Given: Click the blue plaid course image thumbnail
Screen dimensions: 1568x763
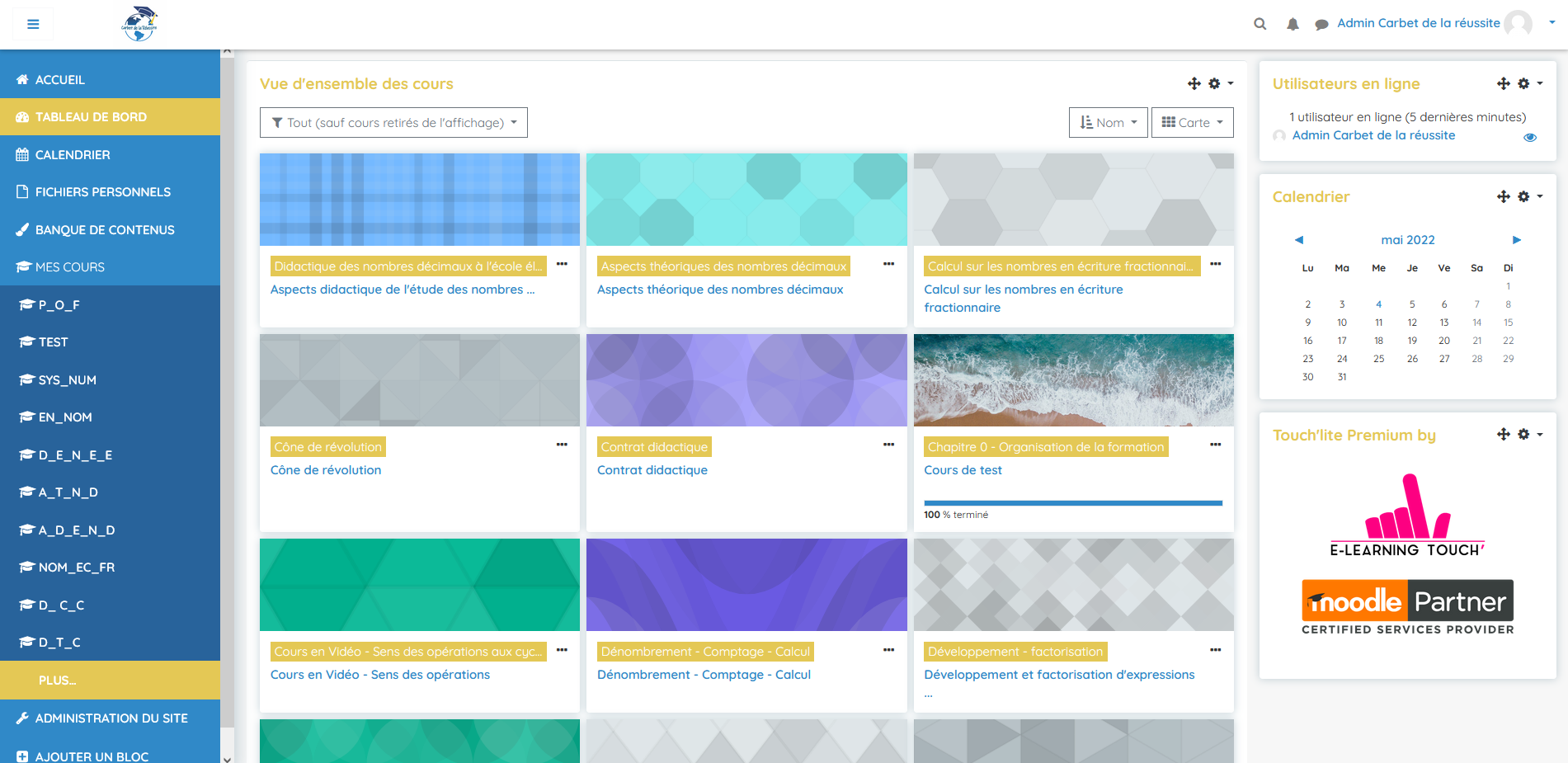Looking at the screenshot, I should coord(420,200).
